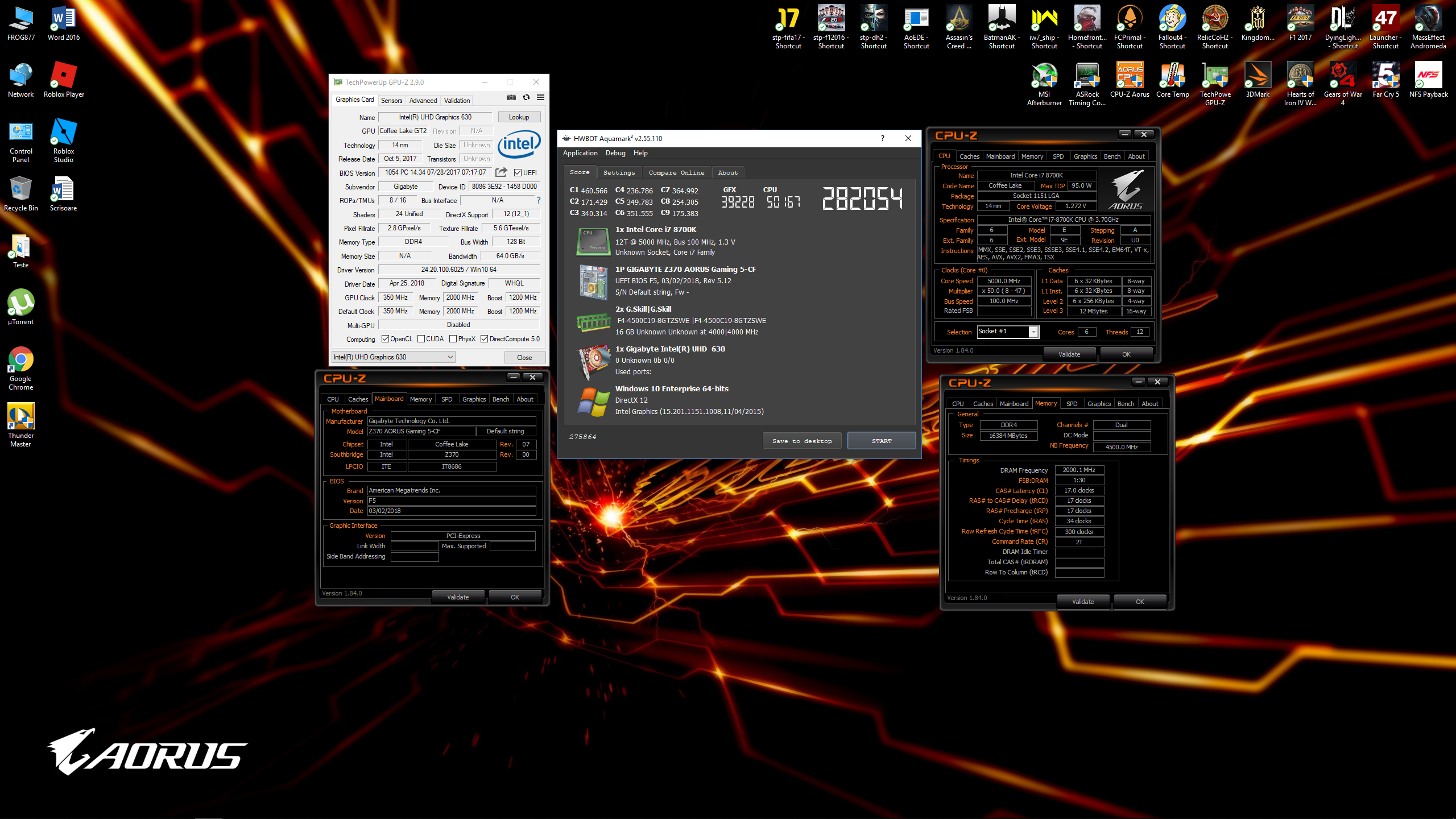Viewport: 1456px width, 819px height.
Task: Click Validate in the CPU-Z Memory window
Action: [x=1083, y=602]
